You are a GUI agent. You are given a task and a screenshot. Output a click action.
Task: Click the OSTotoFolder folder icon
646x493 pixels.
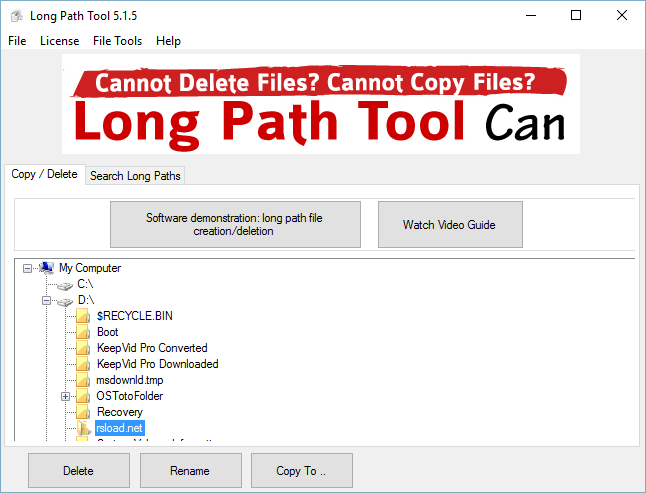(83, 396)
